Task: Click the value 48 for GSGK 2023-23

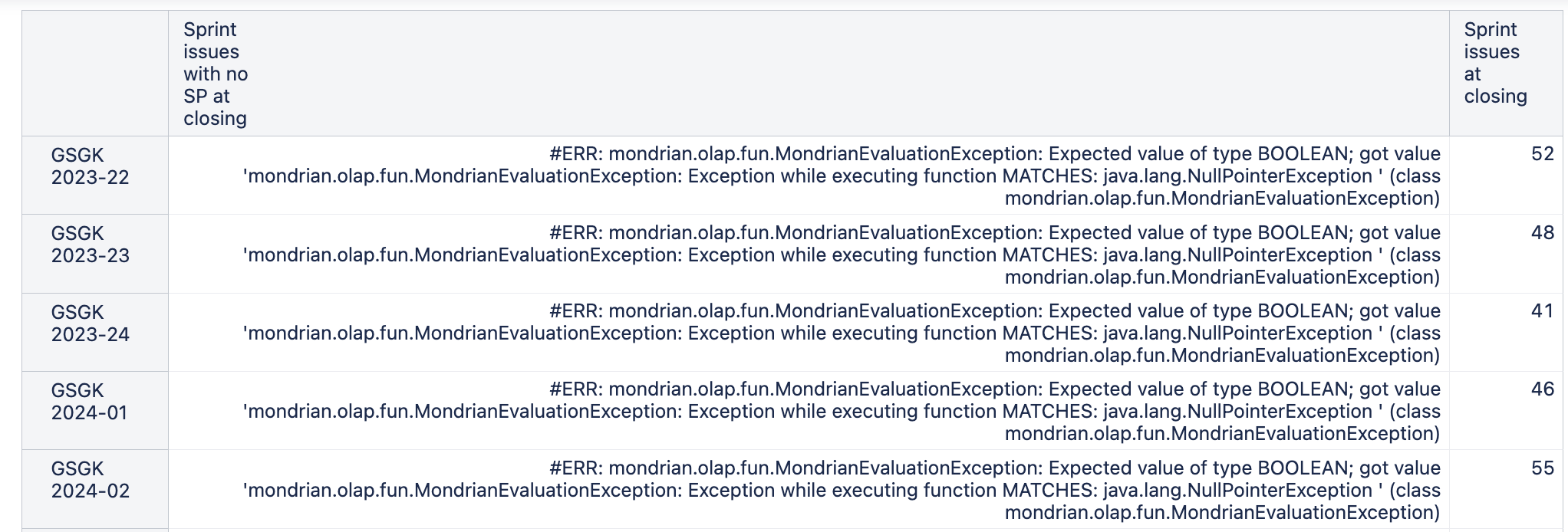Action: click(x=1542, y=233)
